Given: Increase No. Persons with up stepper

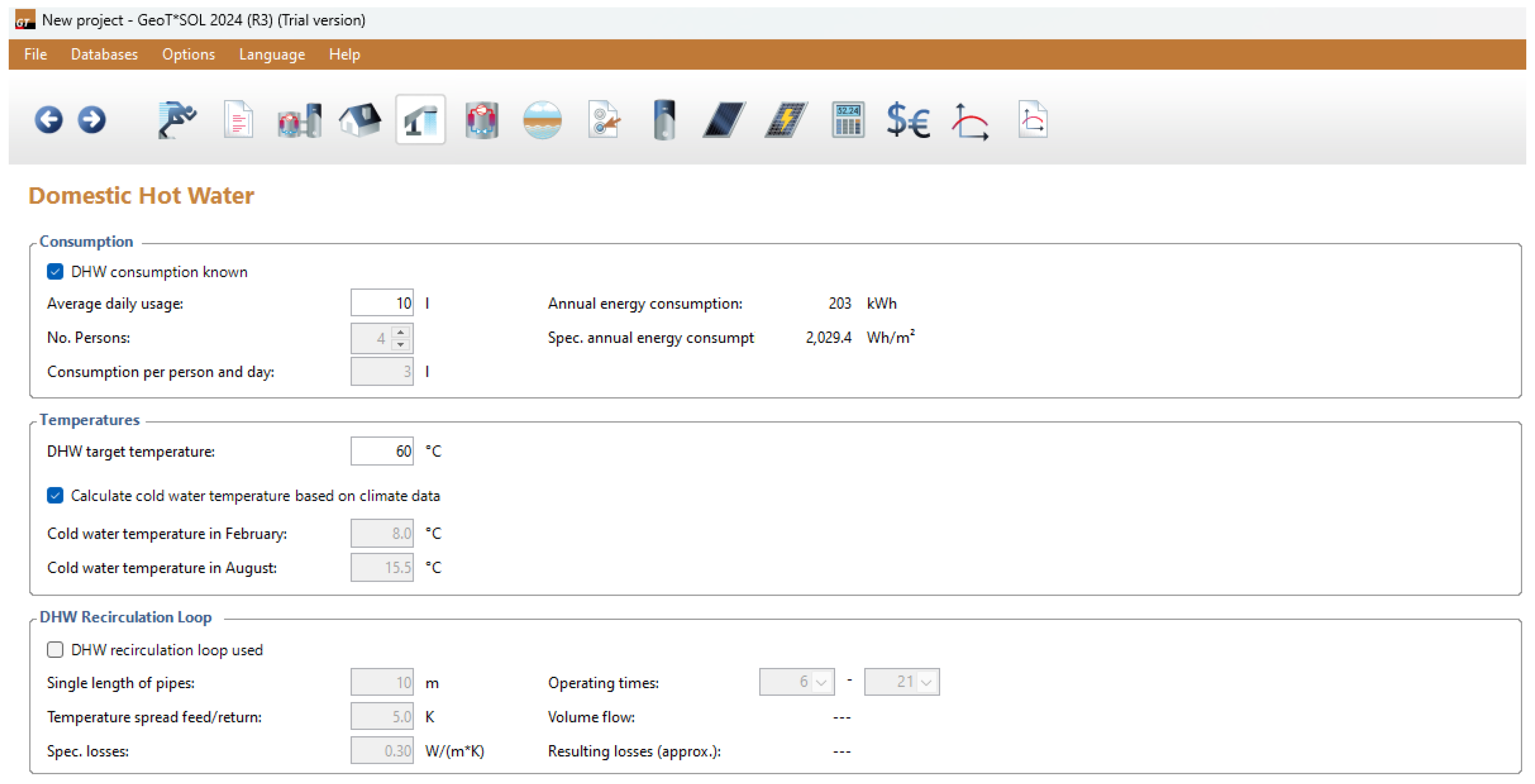Looking at the screenshot, I should 401,332.
